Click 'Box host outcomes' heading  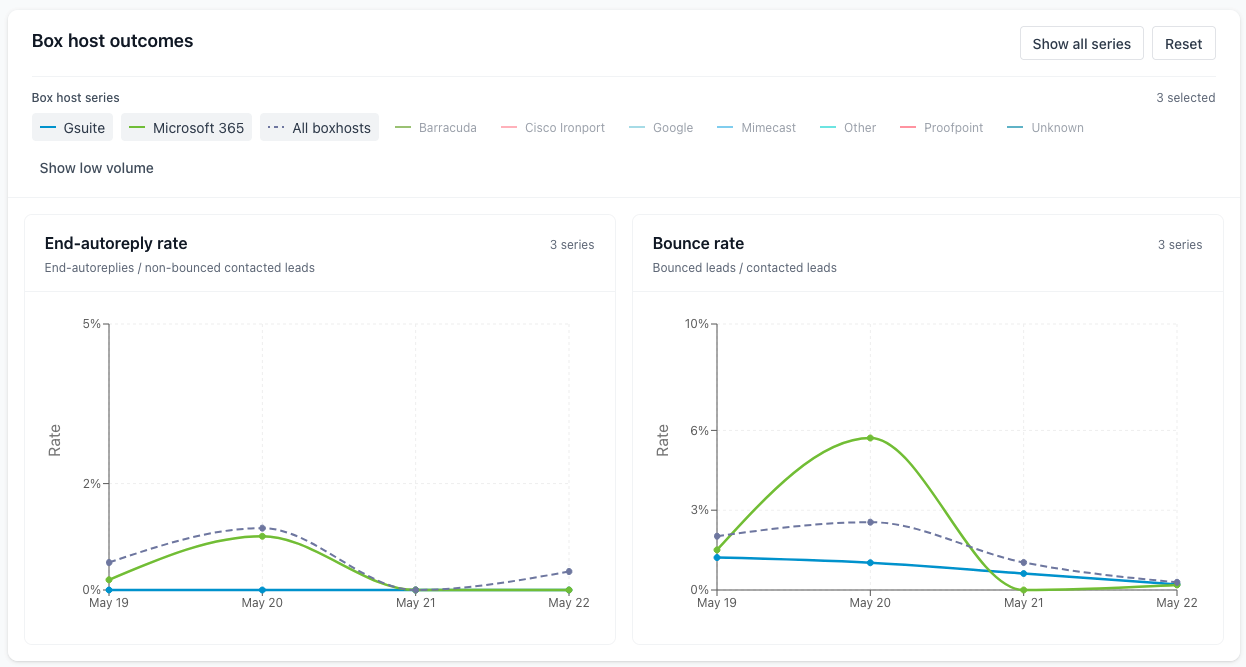[x=112, y=41]
